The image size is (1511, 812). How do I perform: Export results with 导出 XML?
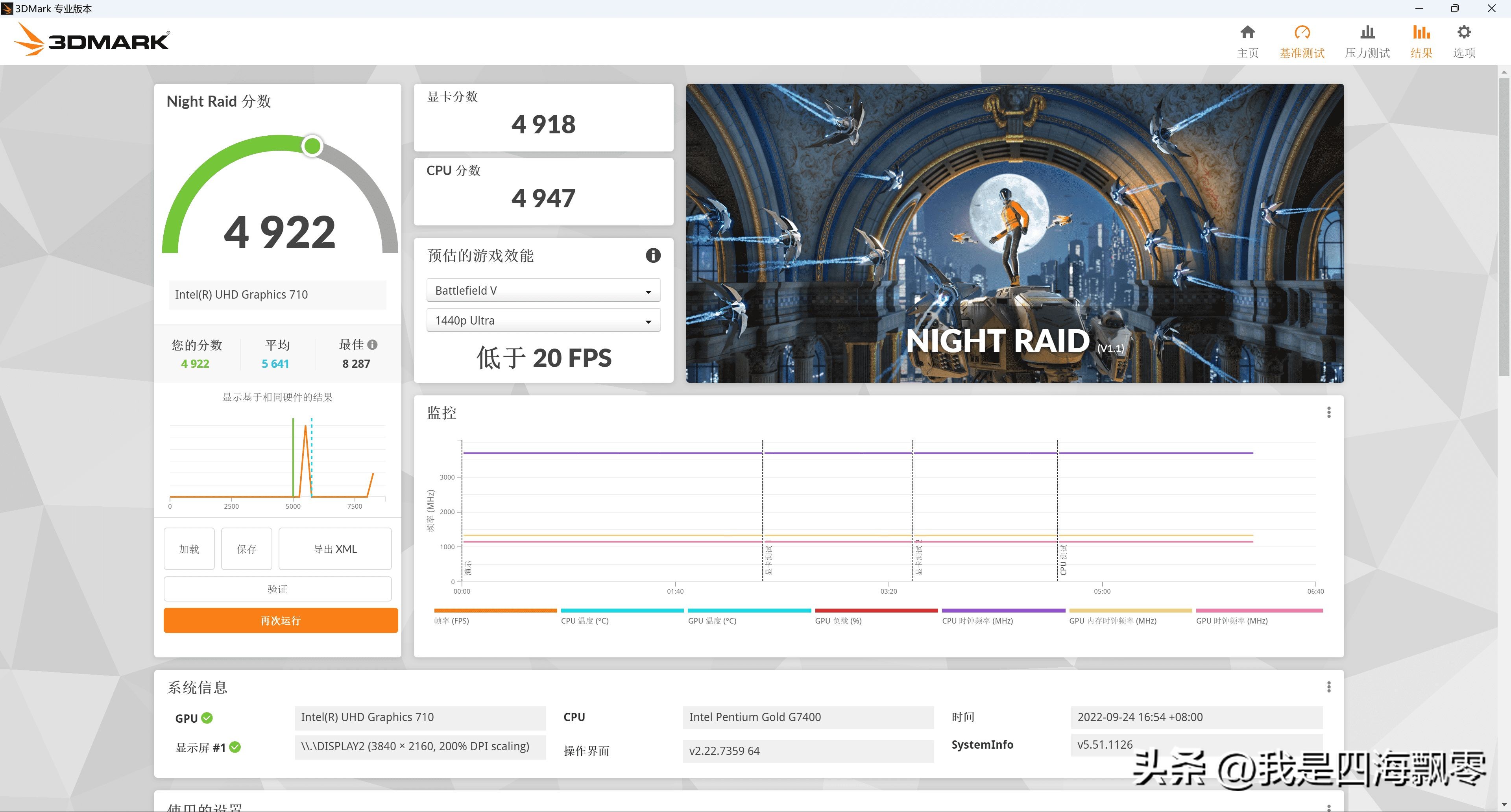pos(334,548)
